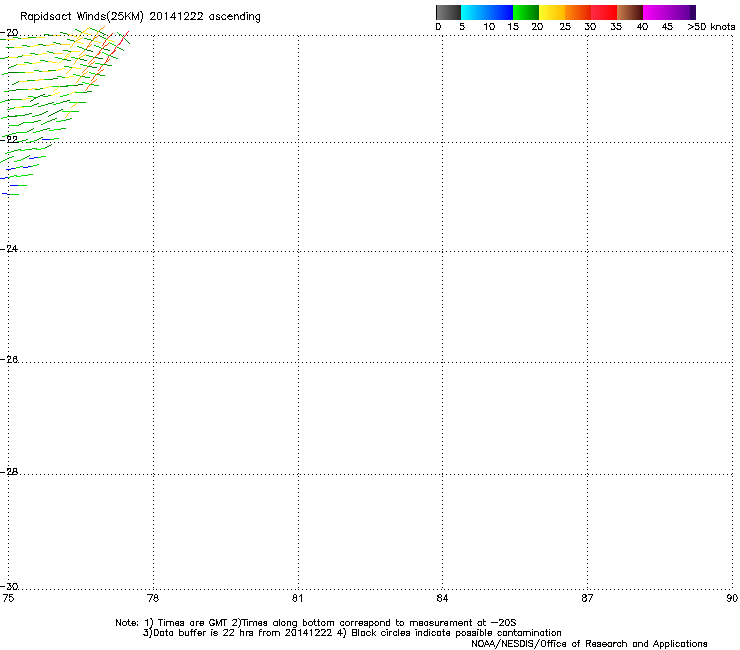Viewport: 740px width, 650px height.
Task: Click the NOAA/NESDIS/Office of Research and Applications credit
Action: 589,644
